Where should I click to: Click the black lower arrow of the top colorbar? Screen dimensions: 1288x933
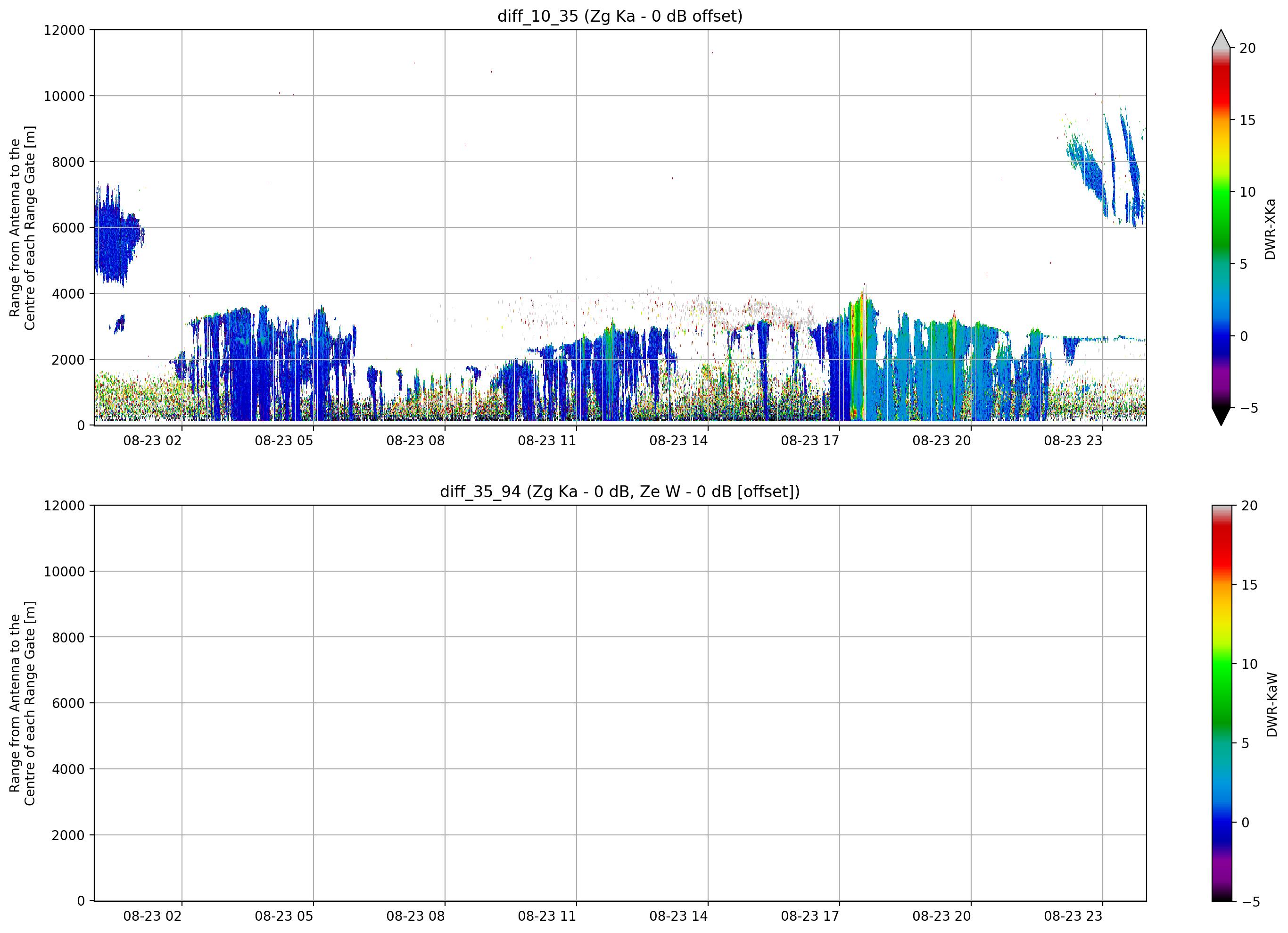(x=1221, y=417)
